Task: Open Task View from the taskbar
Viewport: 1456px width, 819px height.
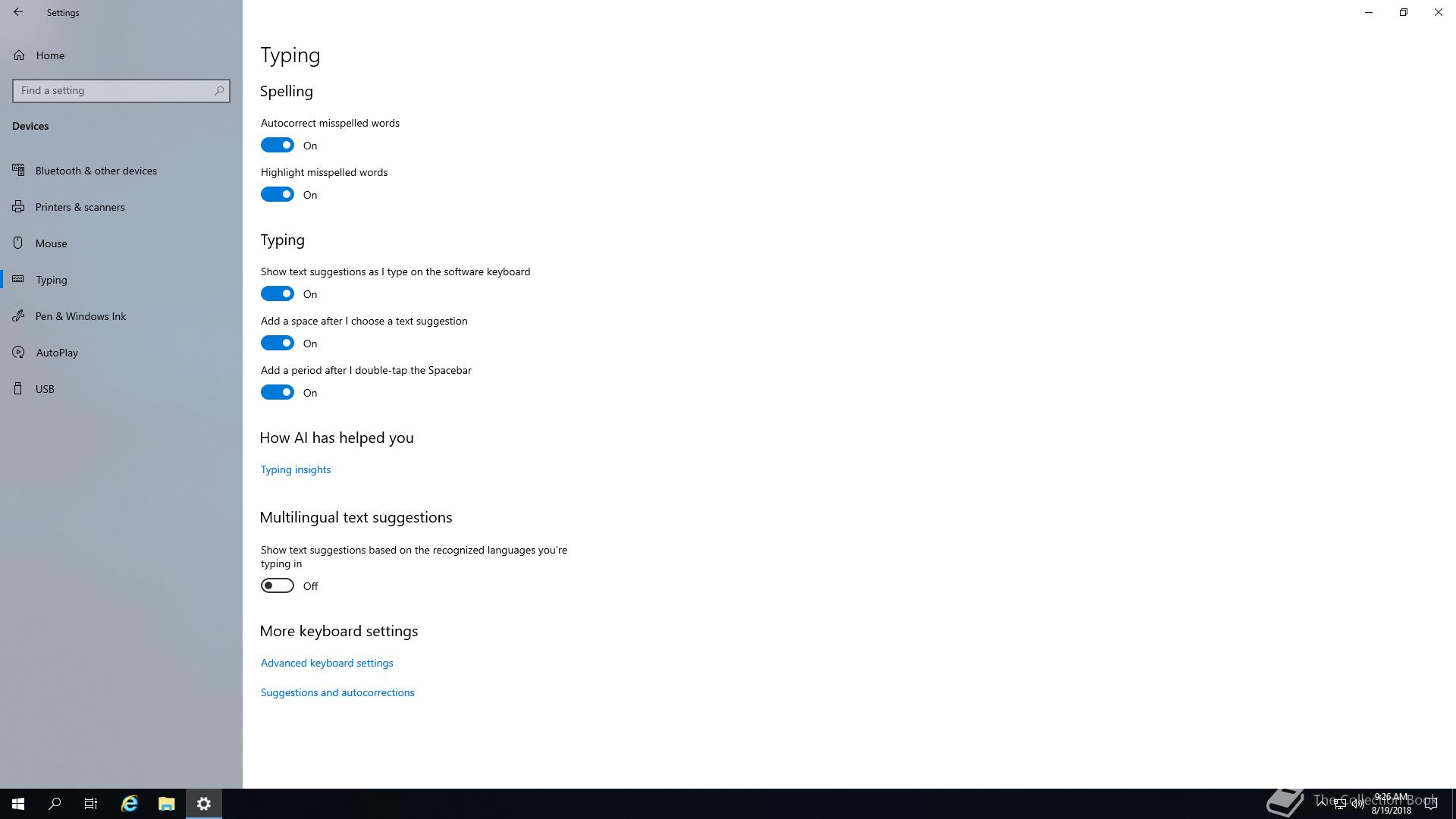Action: [91, 804]
